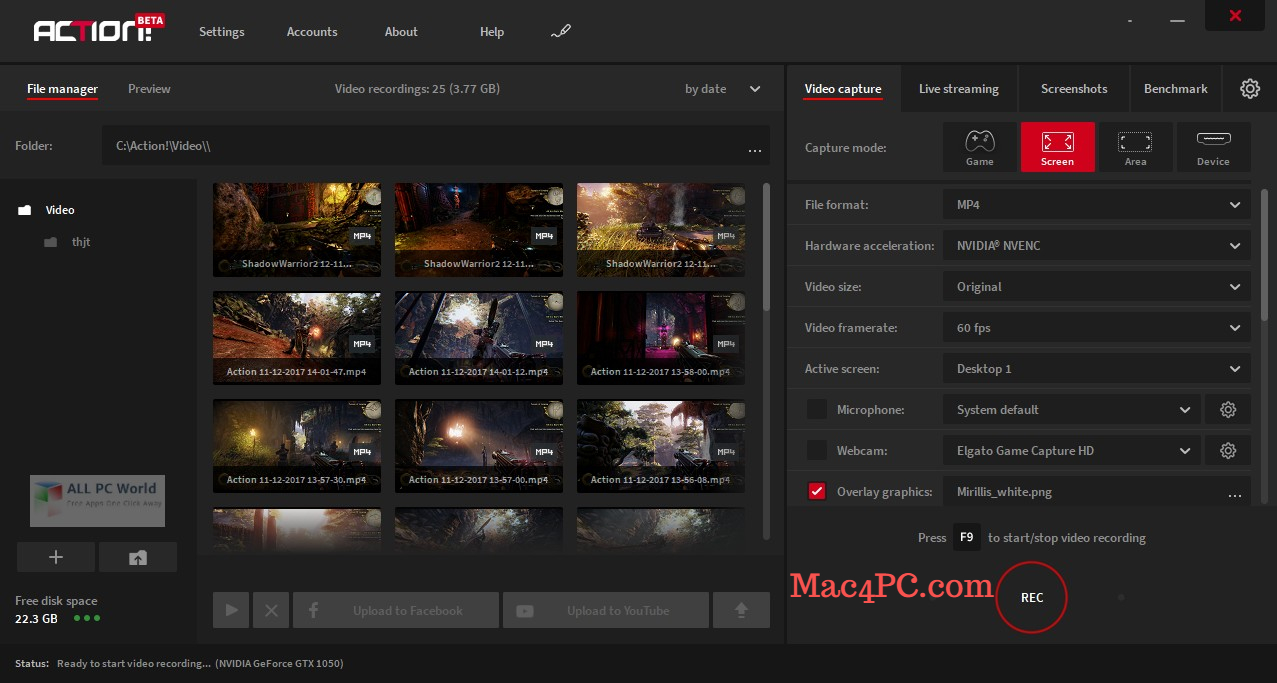Click the file manager vertical scrollbar

pyautogui.click(x=766, y=245)
